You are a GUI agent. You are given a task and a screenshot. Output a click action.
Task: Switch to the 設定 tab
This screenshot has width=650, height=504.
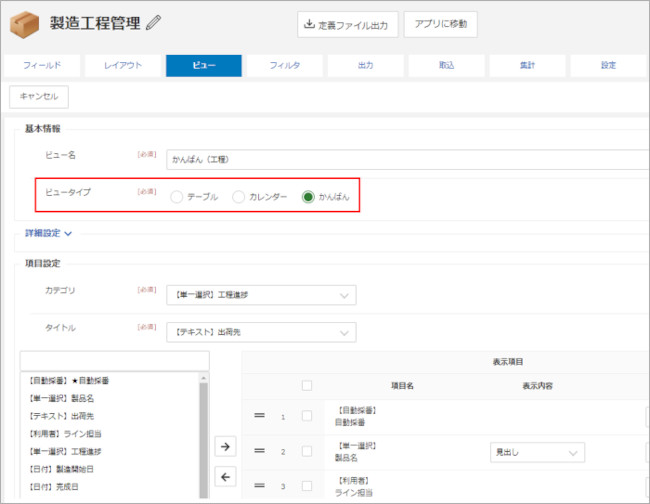click(x=608, y=65)
